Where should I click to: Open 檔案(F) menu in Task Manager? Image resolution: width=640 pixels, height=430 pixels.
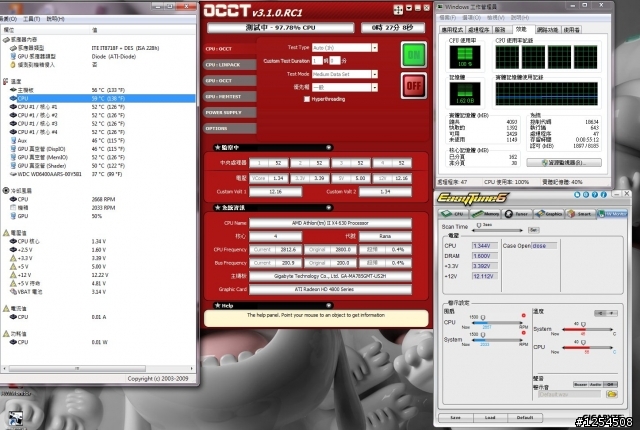[447, 18]
